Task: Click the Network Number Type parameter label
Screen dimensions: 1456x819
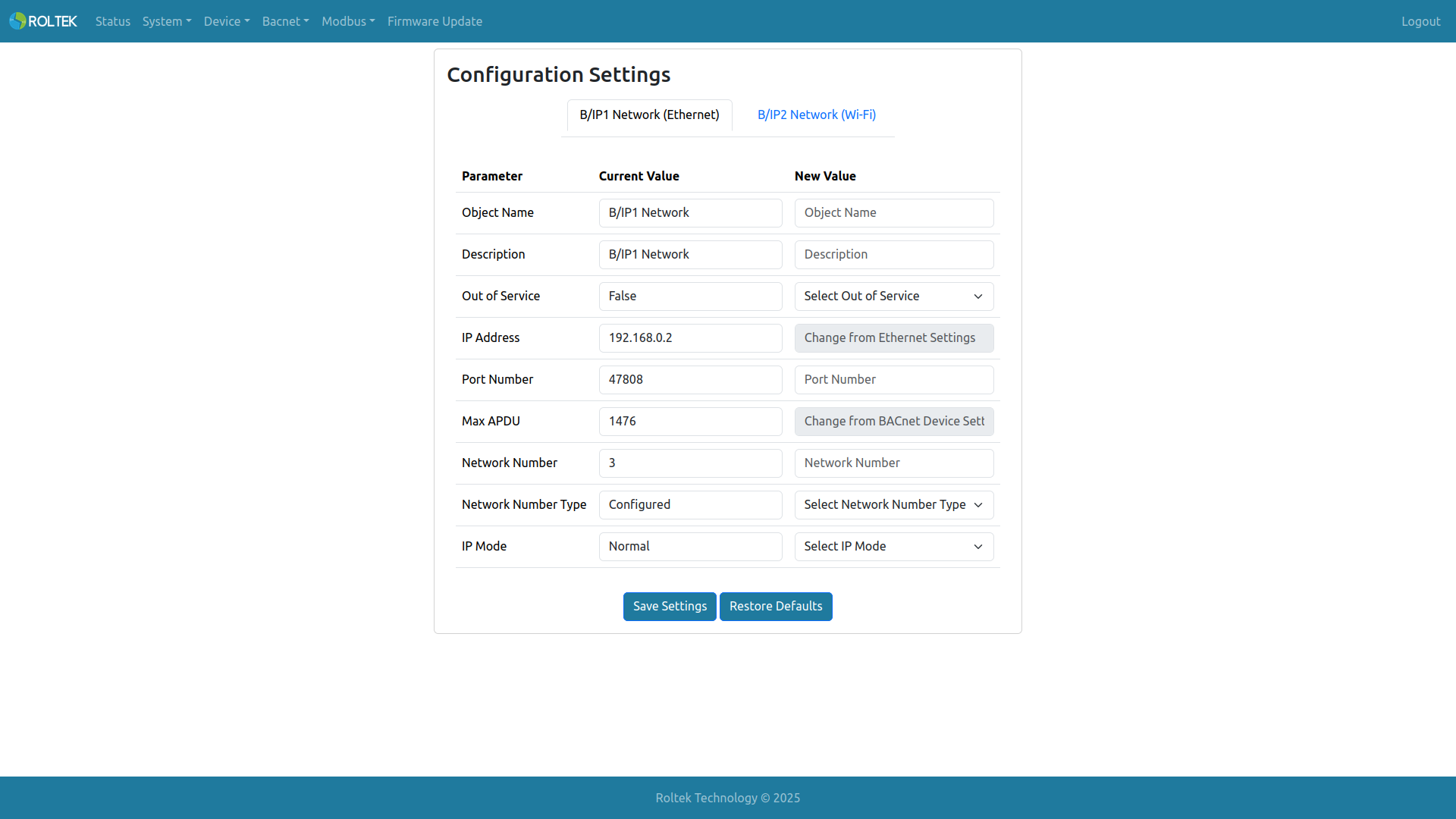Action: (524, 504)
